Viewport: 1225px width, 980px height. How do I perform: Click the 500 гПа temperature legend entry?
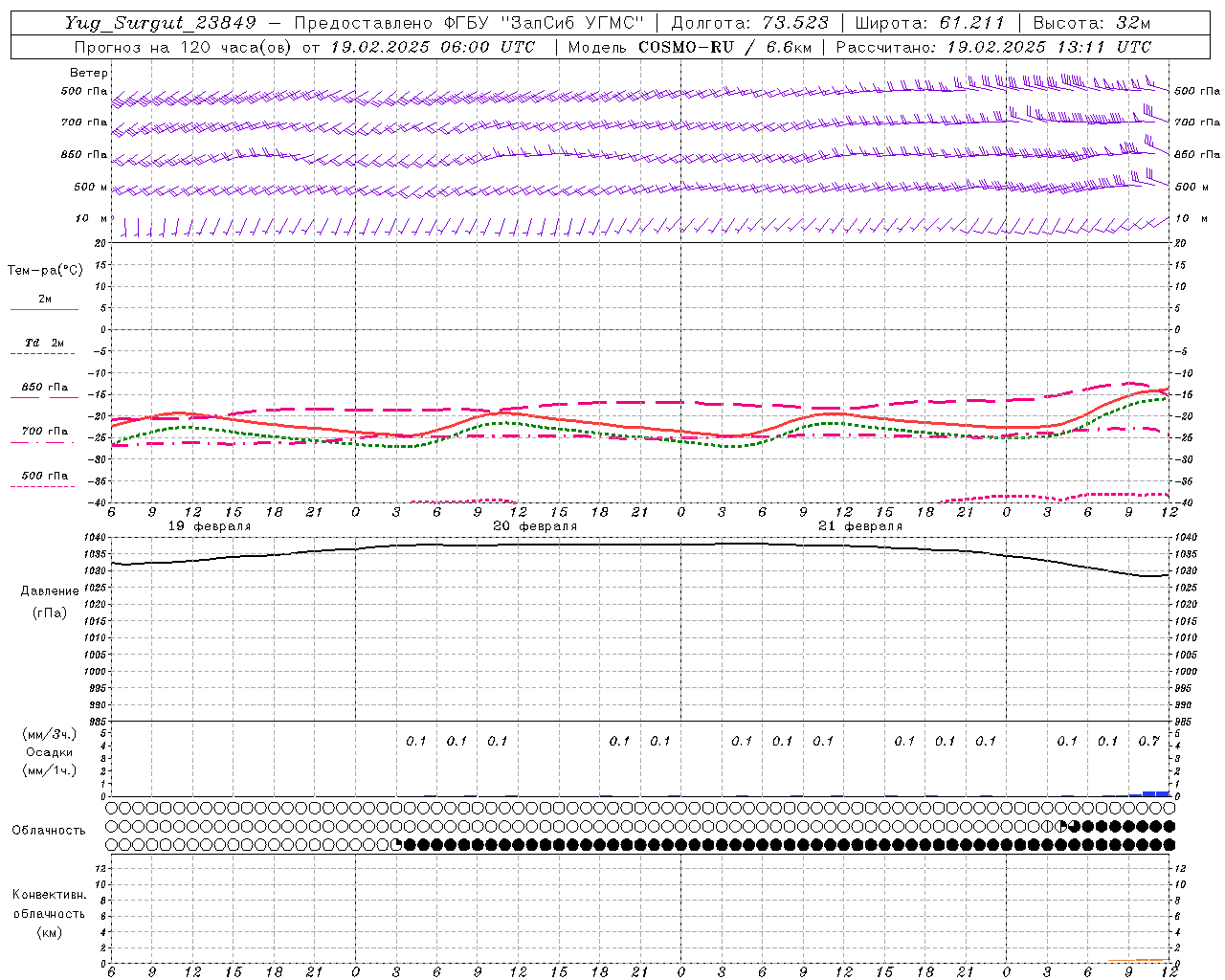pyautogui.click(x=45, y=475)
